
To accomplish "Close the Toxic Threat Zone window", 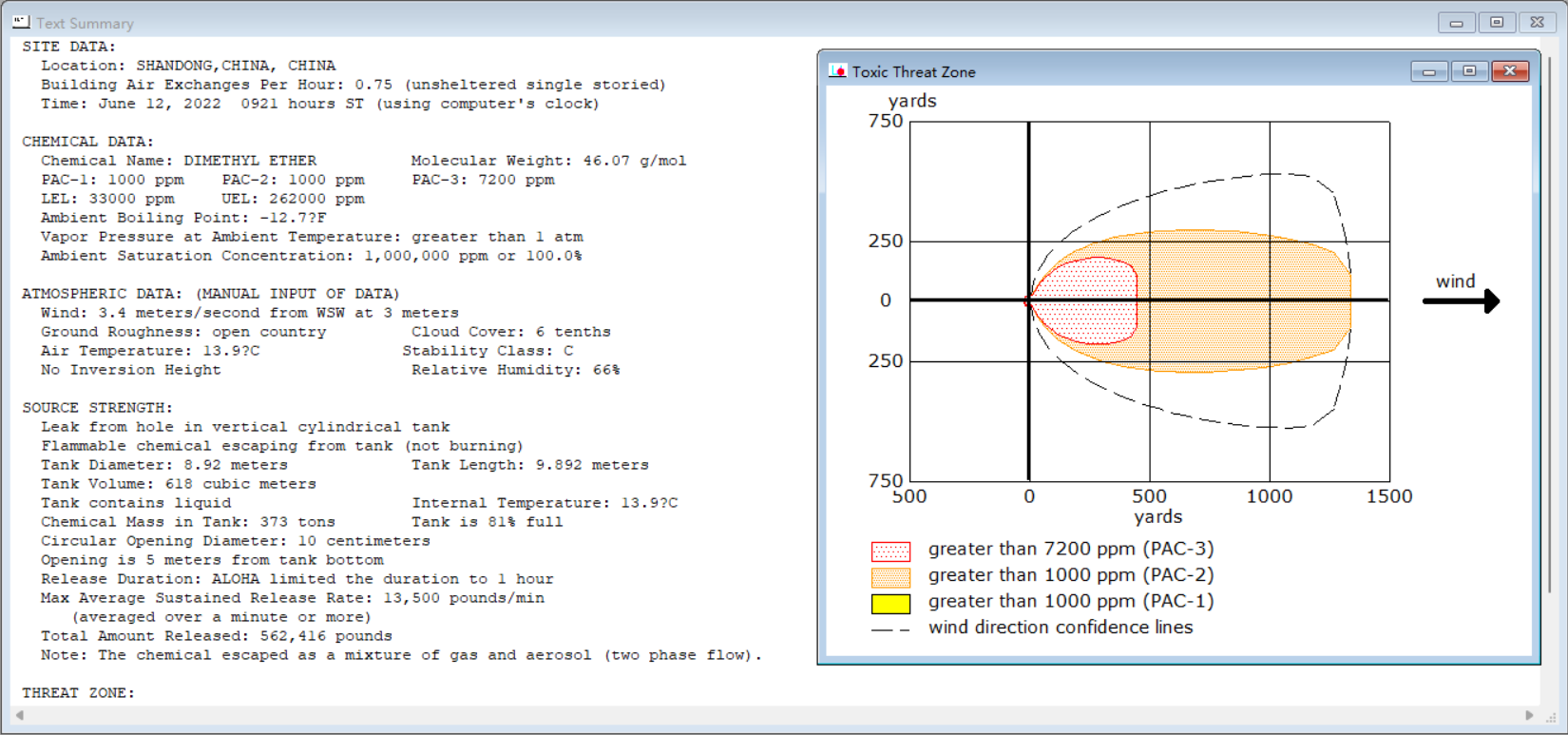I will pyautogui.click(x=1510, y=71).
